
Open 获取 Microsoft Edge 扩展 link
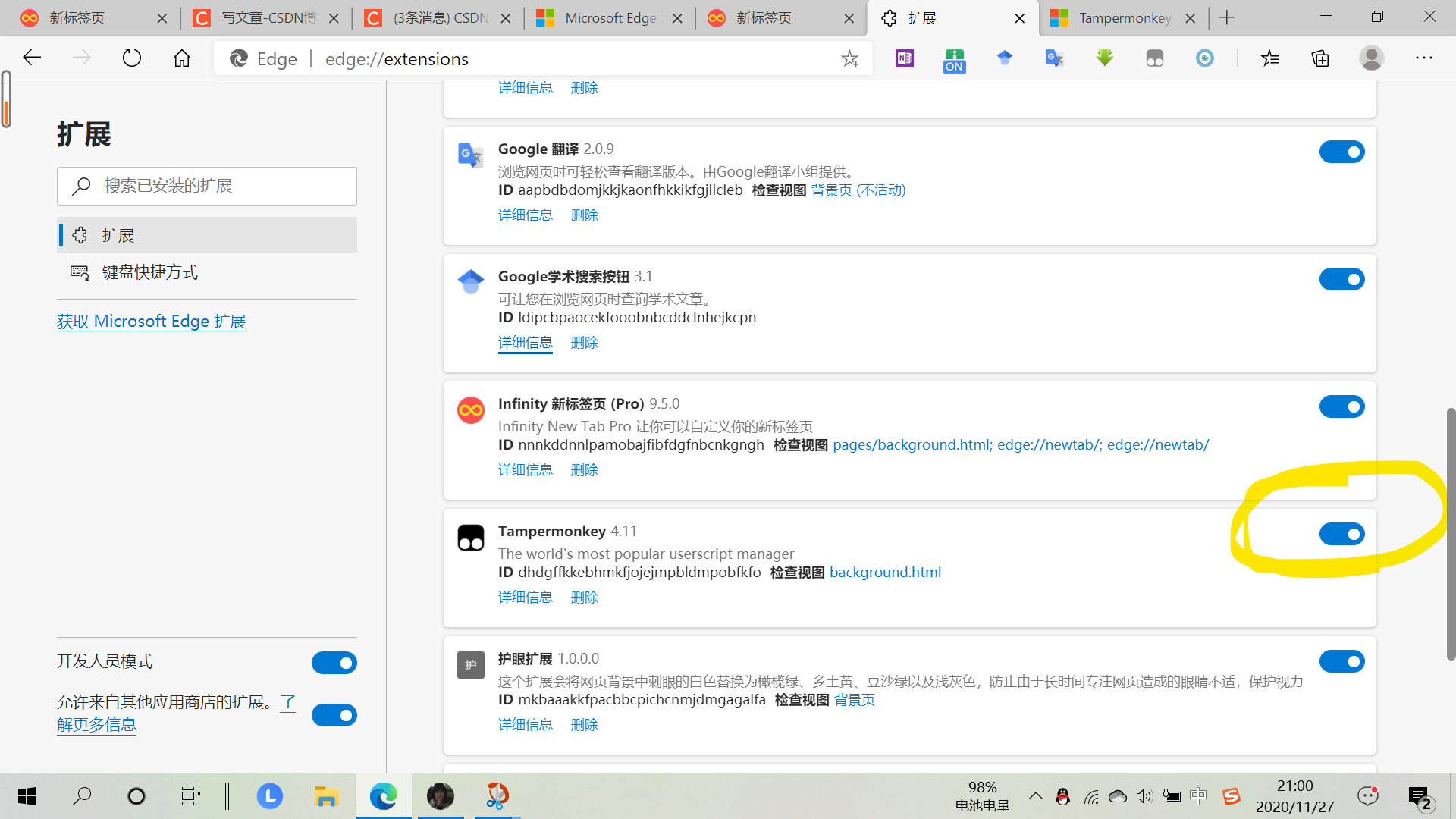click(151, 321)
